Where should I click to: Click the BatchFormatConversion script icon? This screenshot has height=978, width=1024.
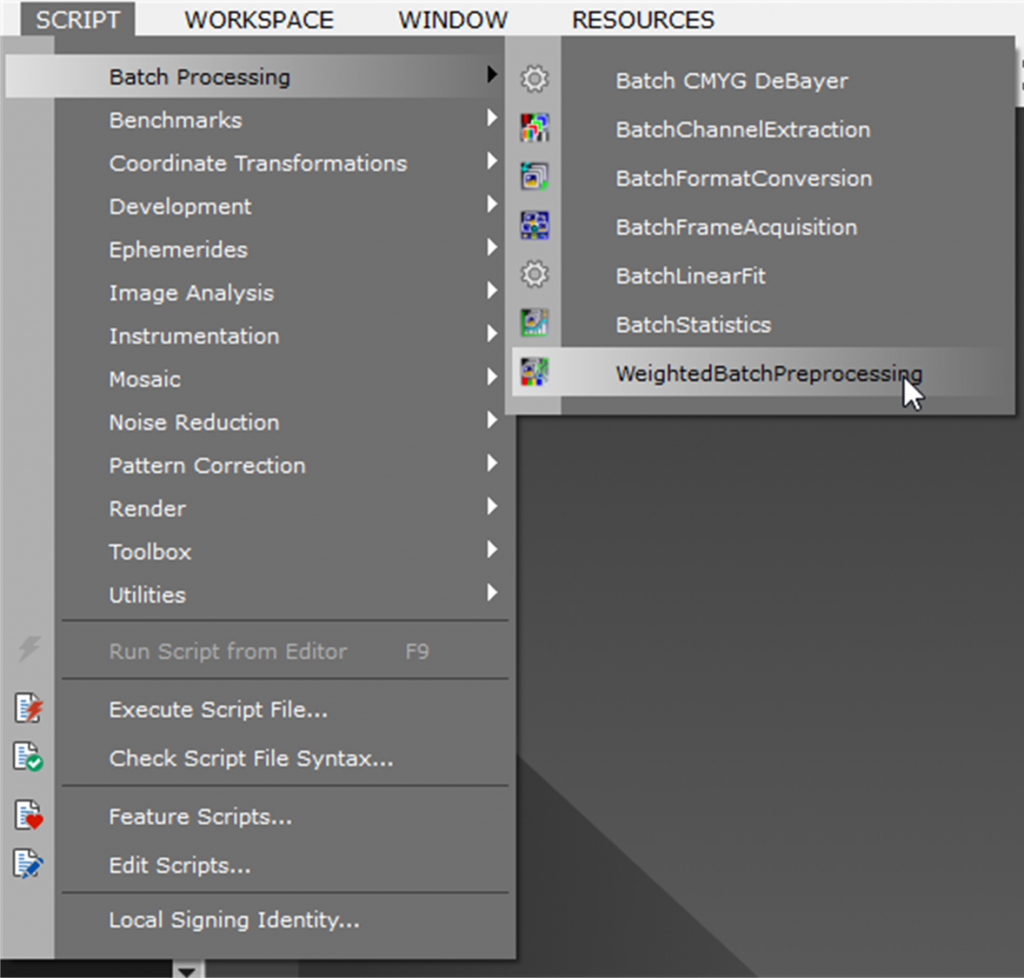coord(535,177)
